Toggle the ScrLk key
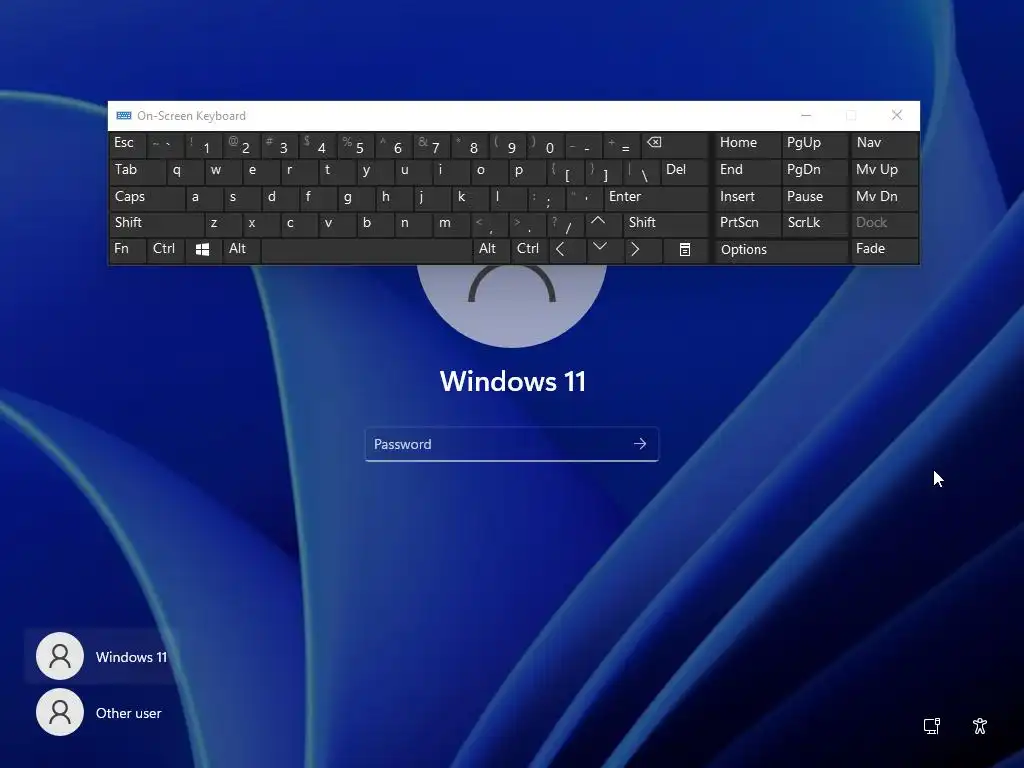This screenshot has height=768, width=1024. point(815,224)
